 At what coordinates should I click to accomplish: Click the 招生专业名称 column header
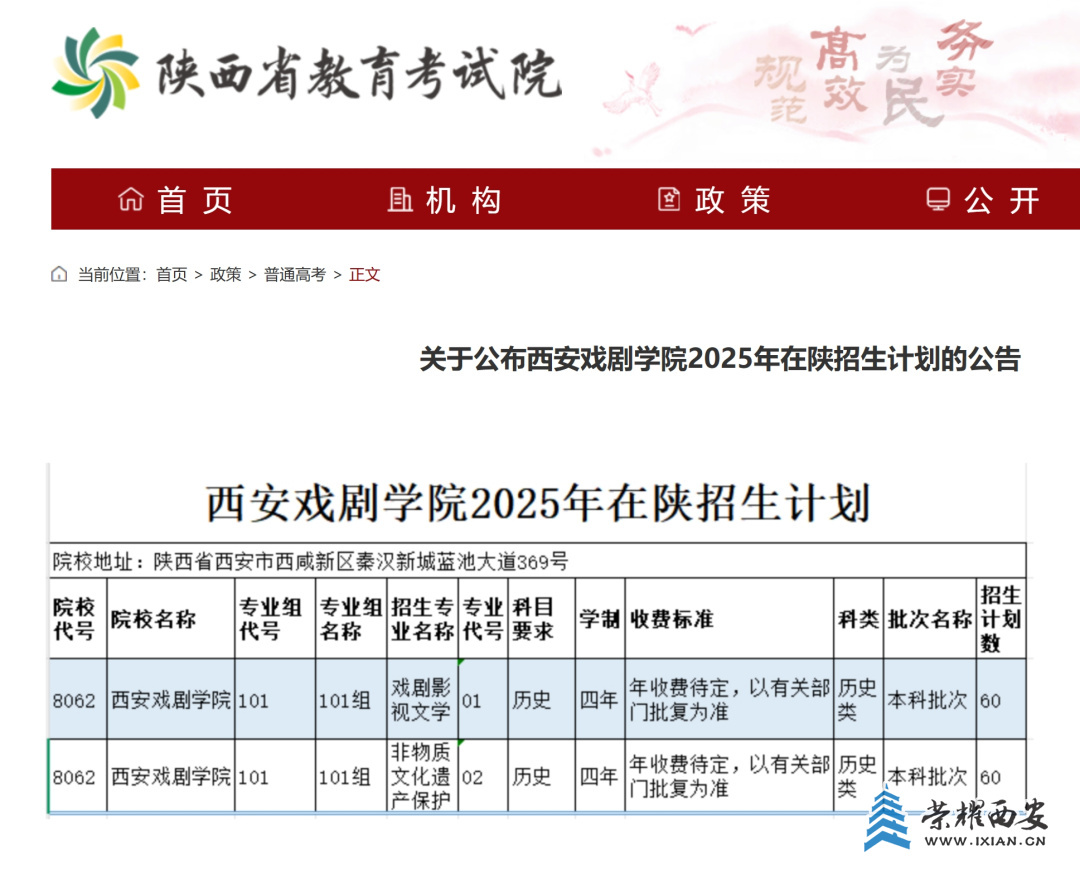[422, 619]
